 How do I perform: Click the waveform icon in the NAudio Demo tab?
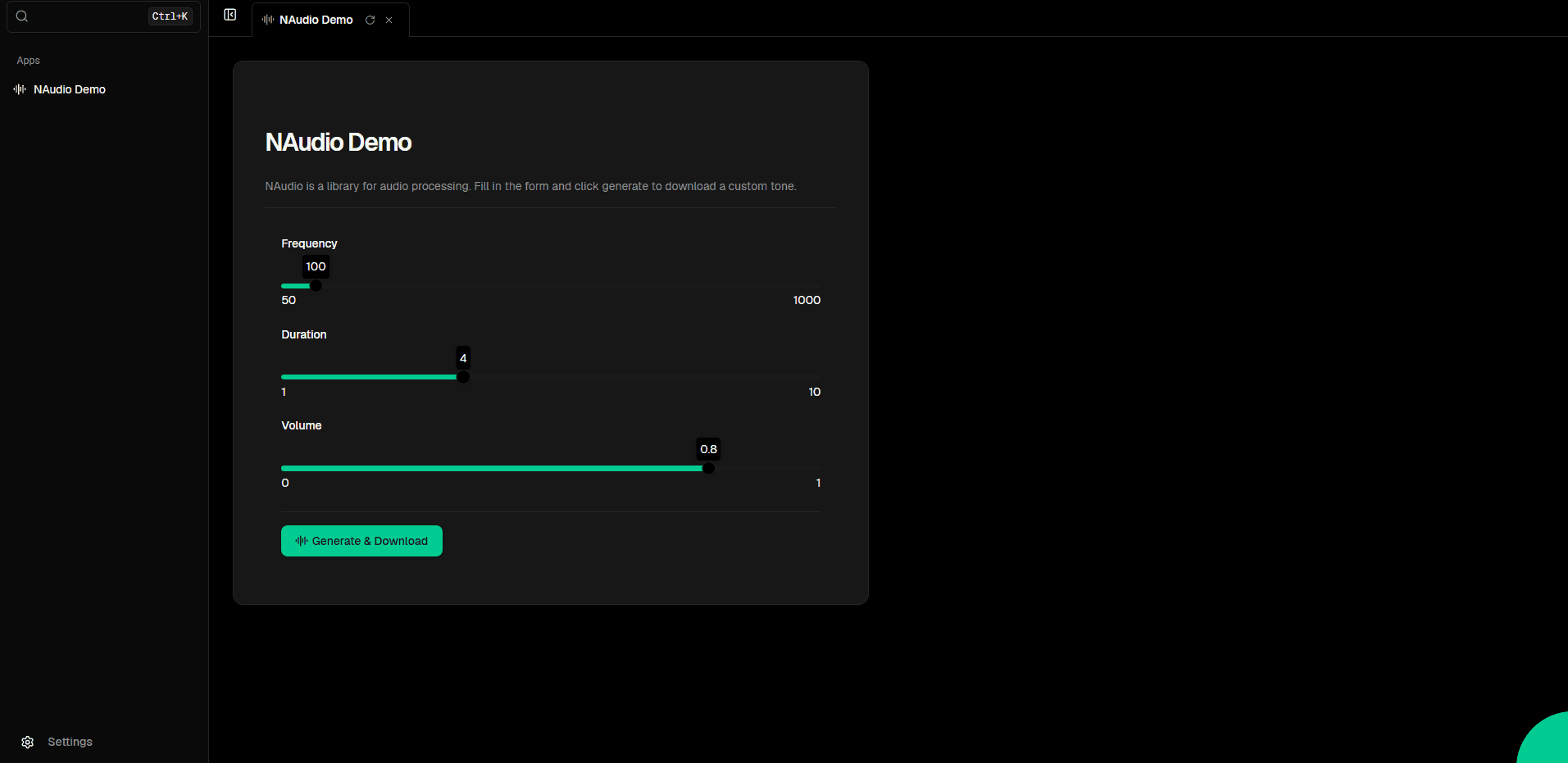[x=268, y=20]
